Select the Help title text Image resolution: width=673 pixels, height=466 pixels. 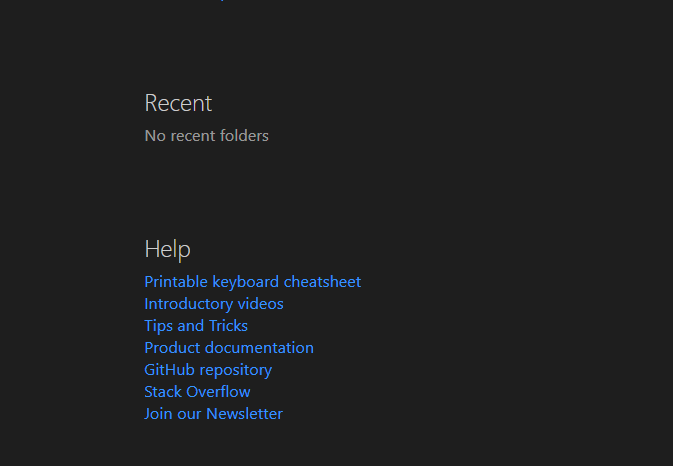click(167, 249)
